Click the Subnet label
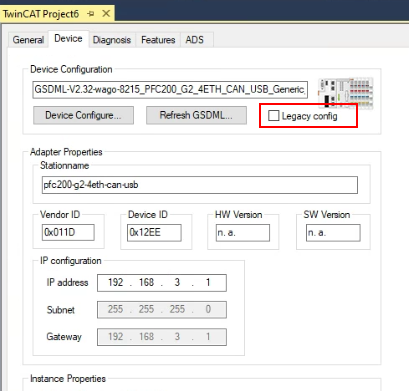 pos(61,310)
